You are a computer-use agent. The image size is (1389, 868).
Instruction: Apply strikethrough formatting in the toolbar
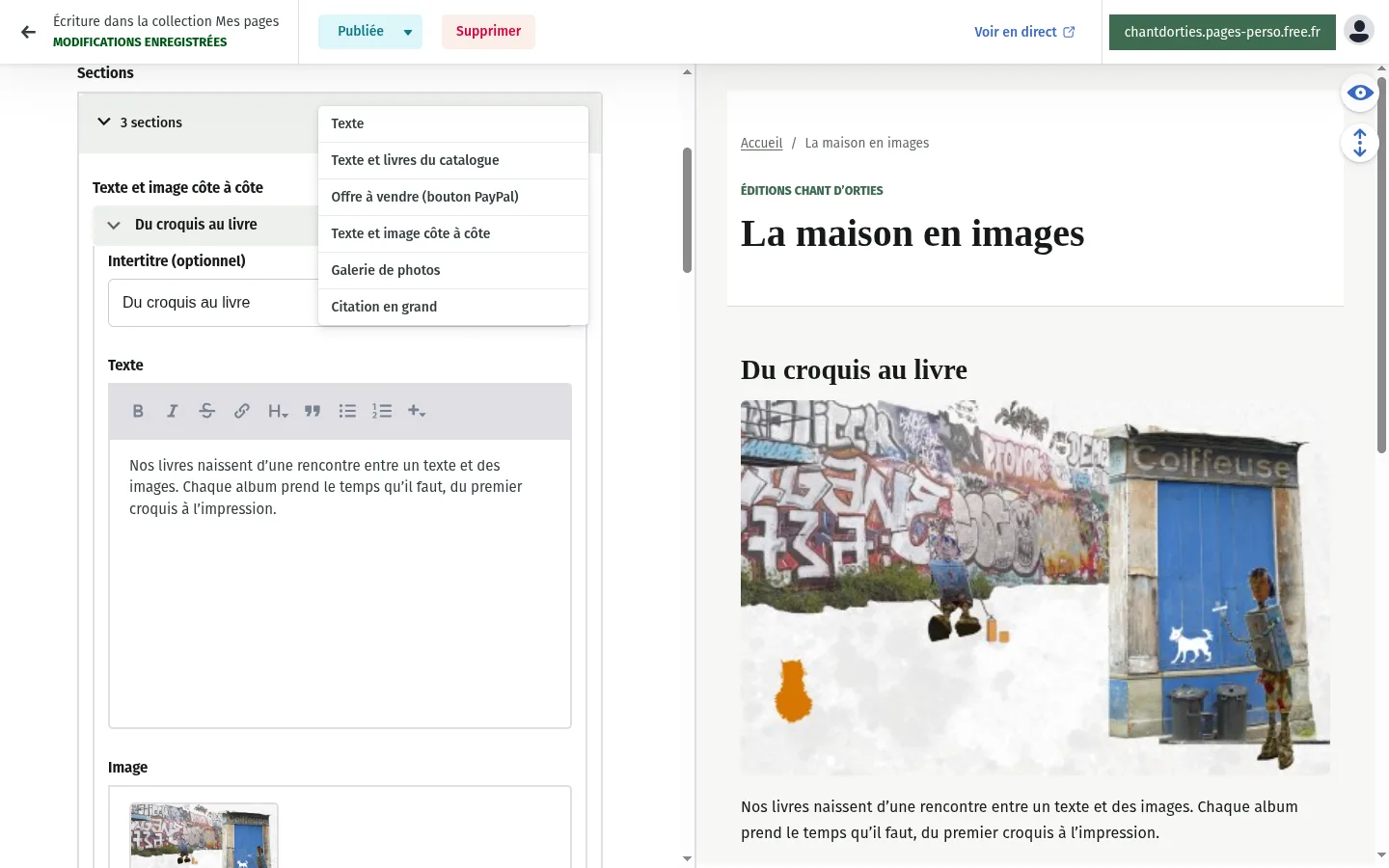coord(207,411)
